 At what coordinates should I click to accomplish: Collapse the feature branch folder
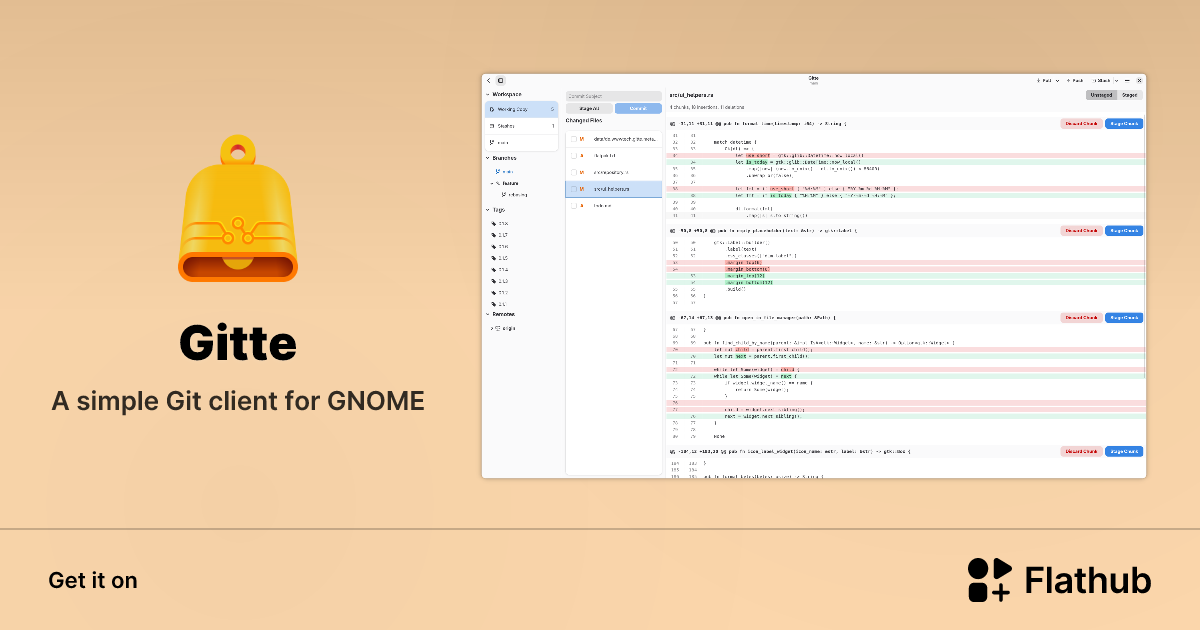pos(493,183)
